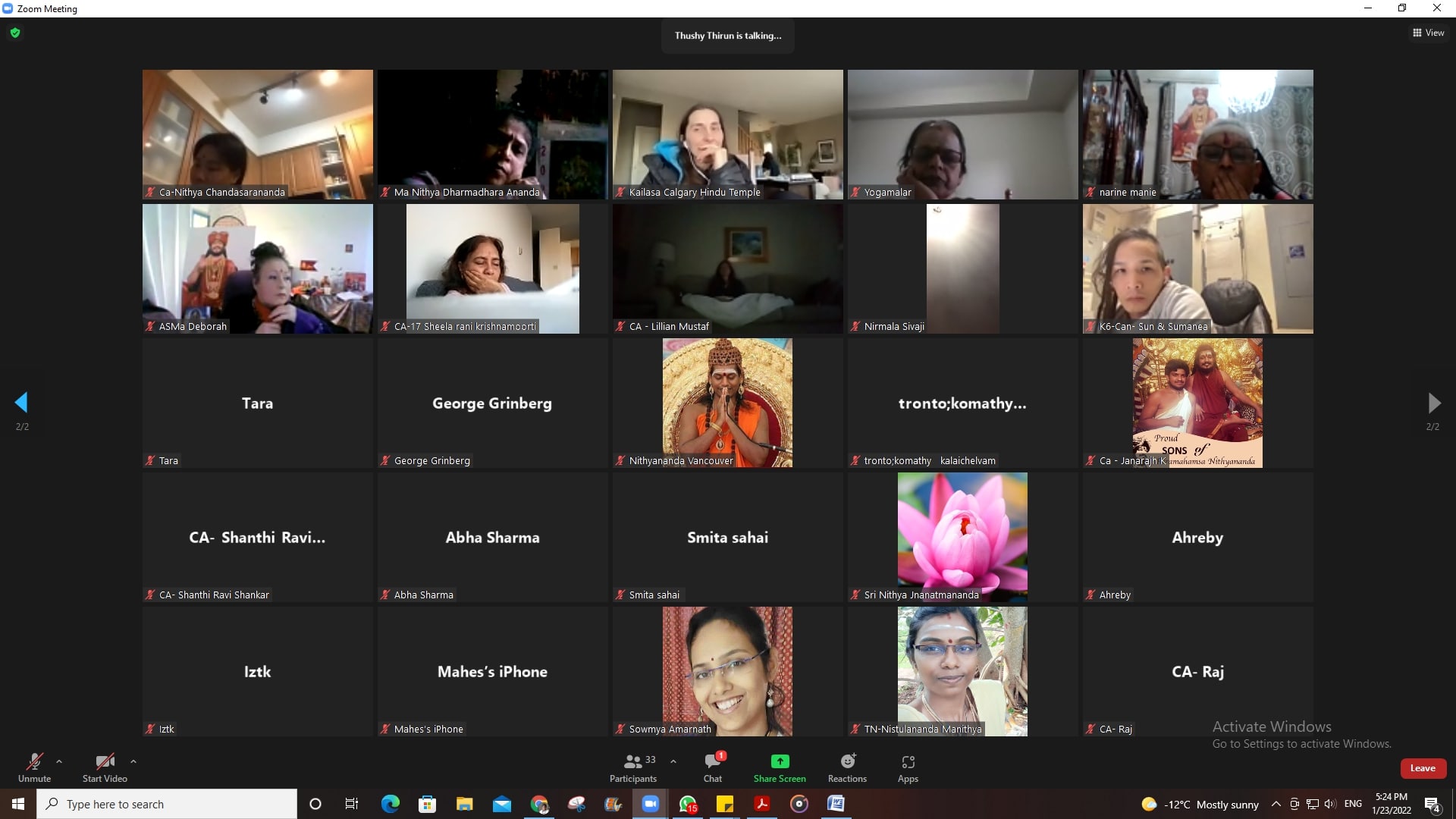
Task: Click the green encryption shield icon
Action: point(15,33)
